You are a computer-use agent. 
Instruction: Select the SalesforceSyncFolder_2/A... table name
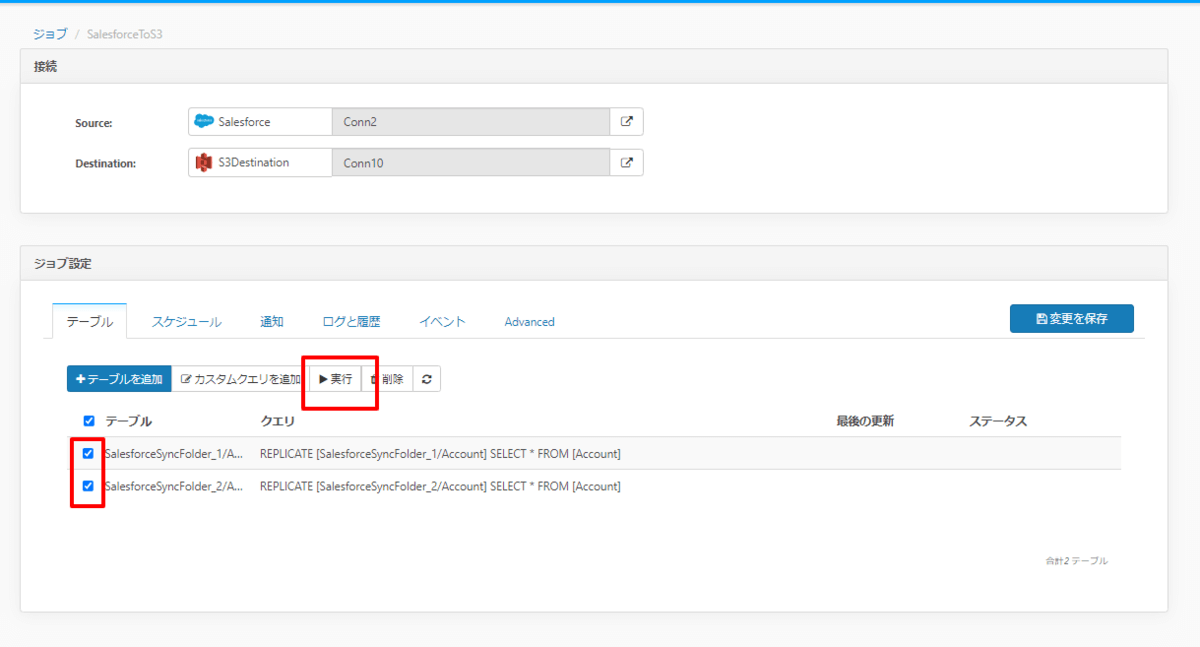174,486
